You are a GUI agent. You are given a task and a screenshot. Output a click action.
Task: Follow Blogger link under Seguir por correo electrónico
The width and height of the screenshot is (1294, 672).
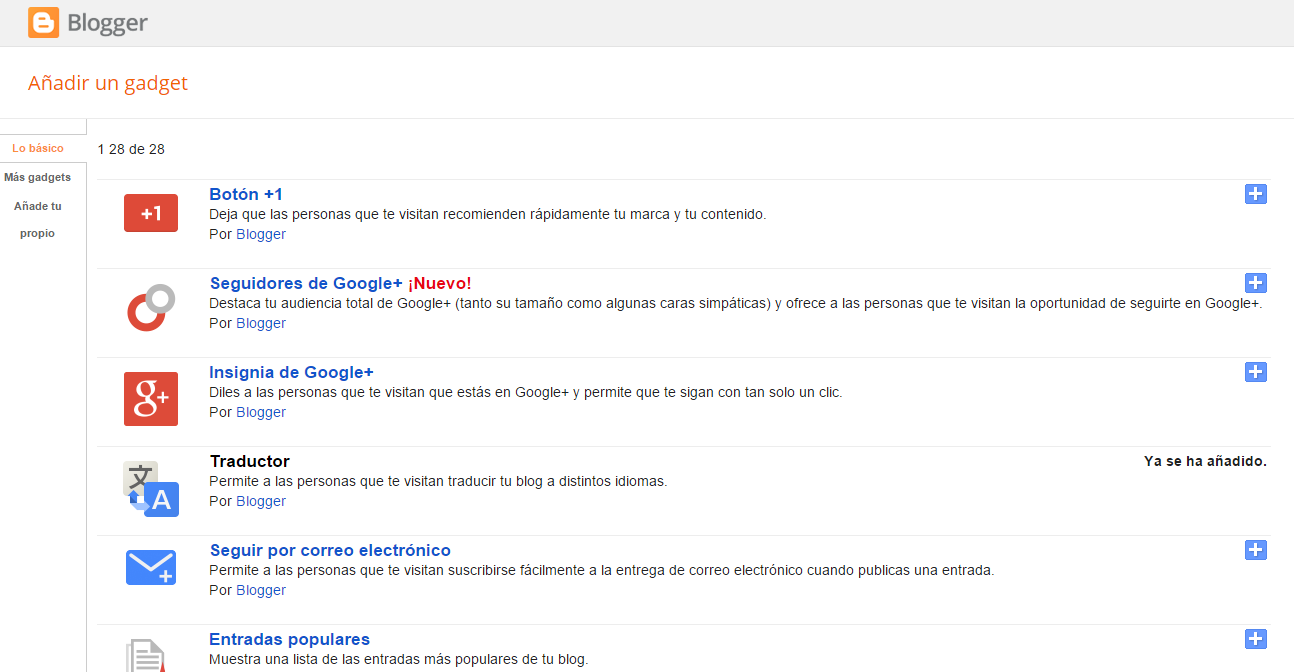[x=261, y=590]
